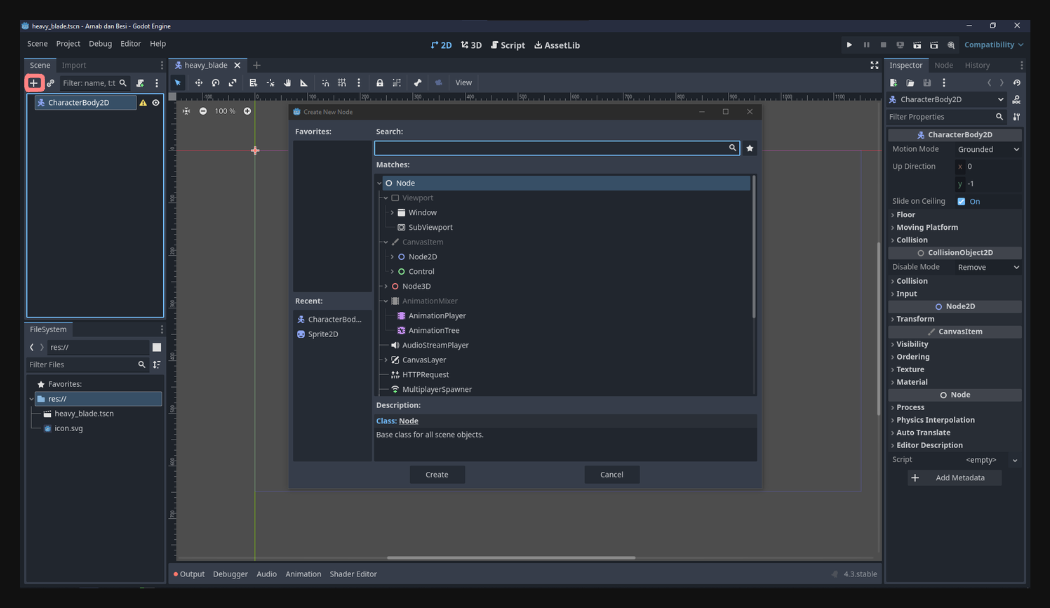The width and height of the screenshot is (1050, 608).
Task: Open the distraction-free mode expand icon
Action: 875,65
